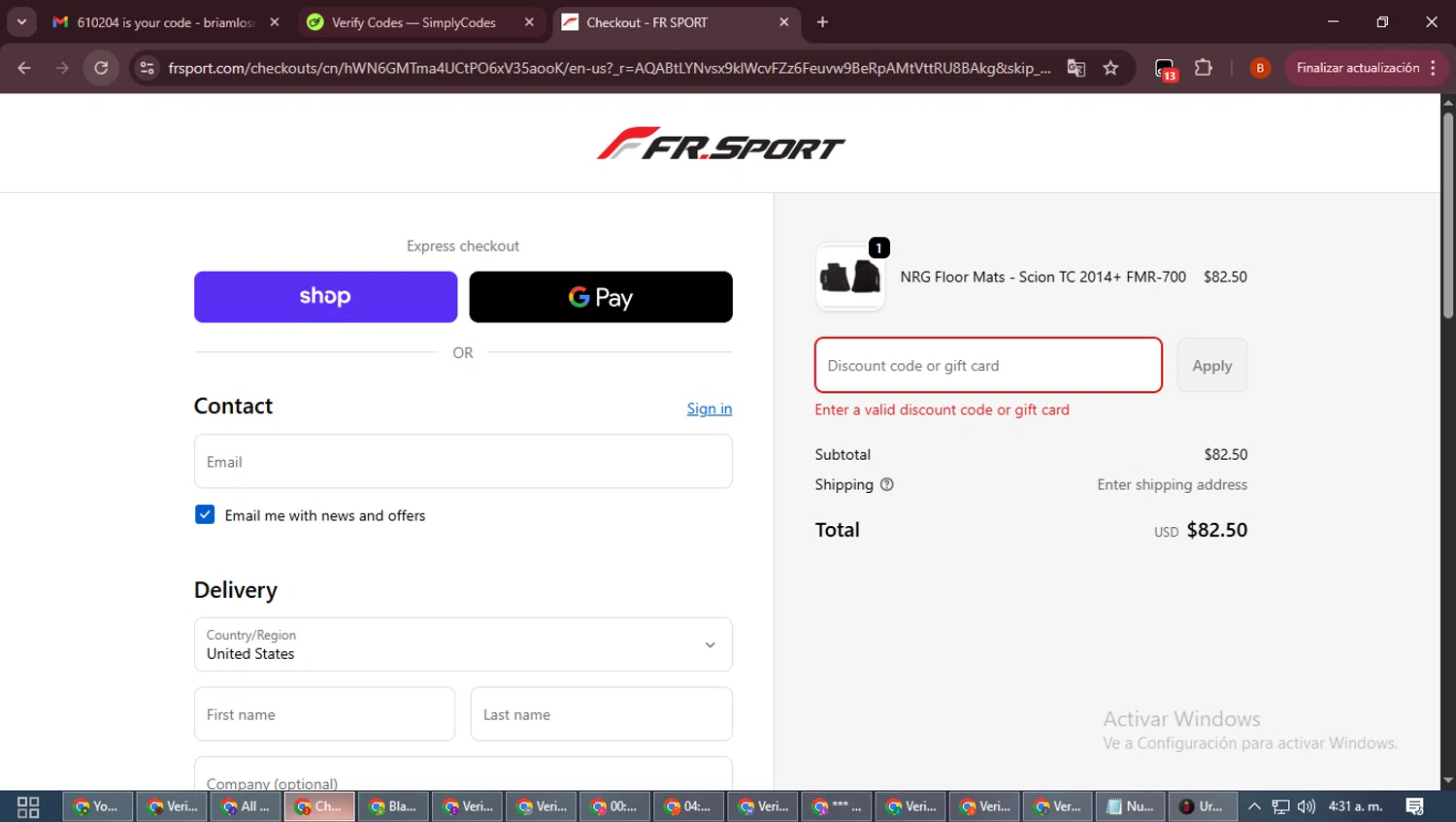This screenshot has width=1456, height=822.
Task: Reload the checkout page
Action: coord(101,68)
